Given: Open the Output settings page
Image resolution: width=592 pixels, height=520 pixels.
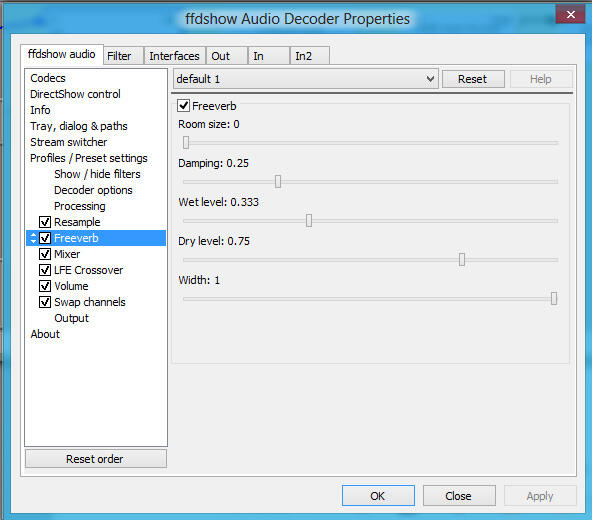Looking at the screenshot, I should click(72, 318).
